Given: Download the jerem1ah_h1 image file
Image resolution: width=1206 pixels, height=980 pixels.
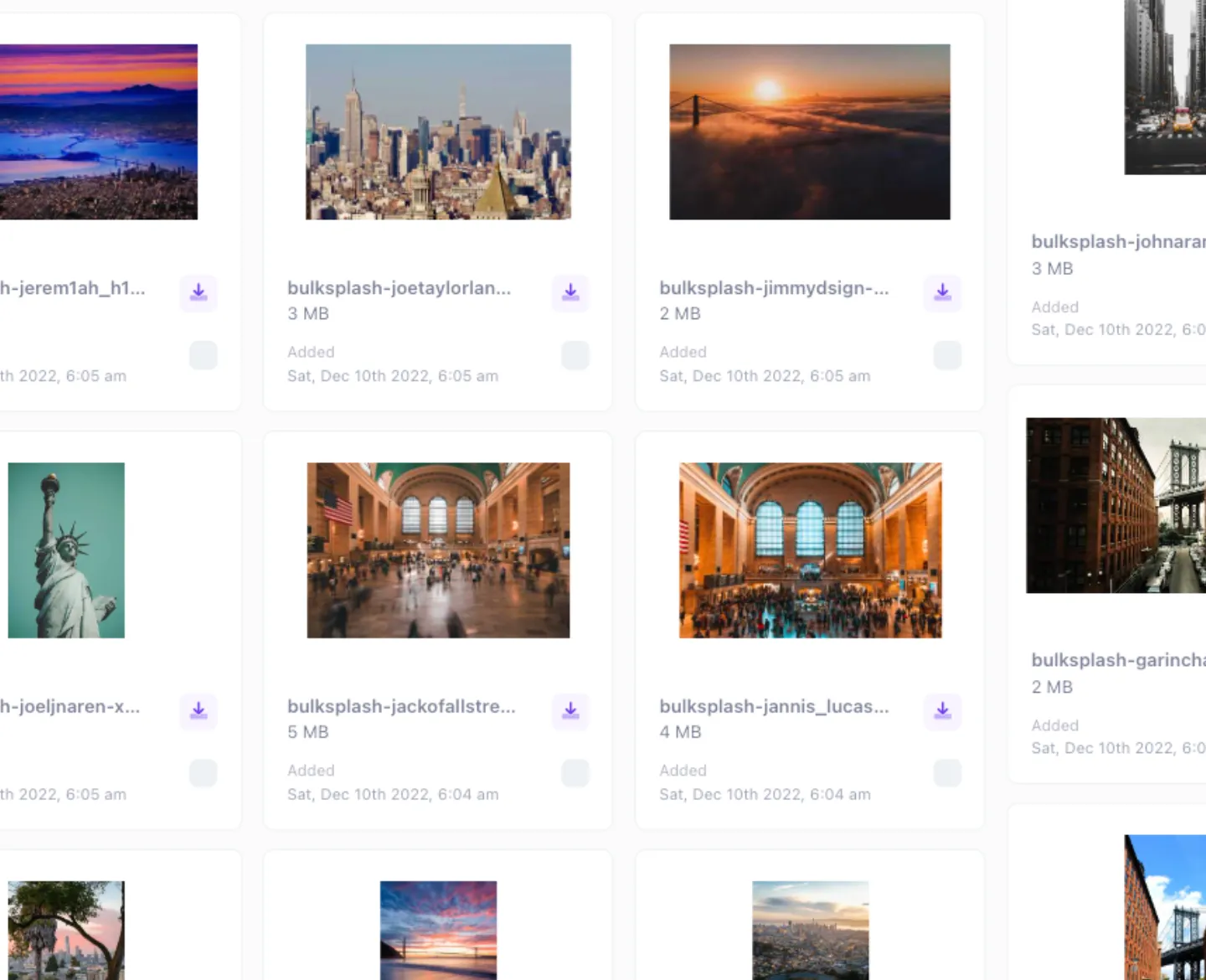Looking at the screenshot, I should (x=198, y=292).
